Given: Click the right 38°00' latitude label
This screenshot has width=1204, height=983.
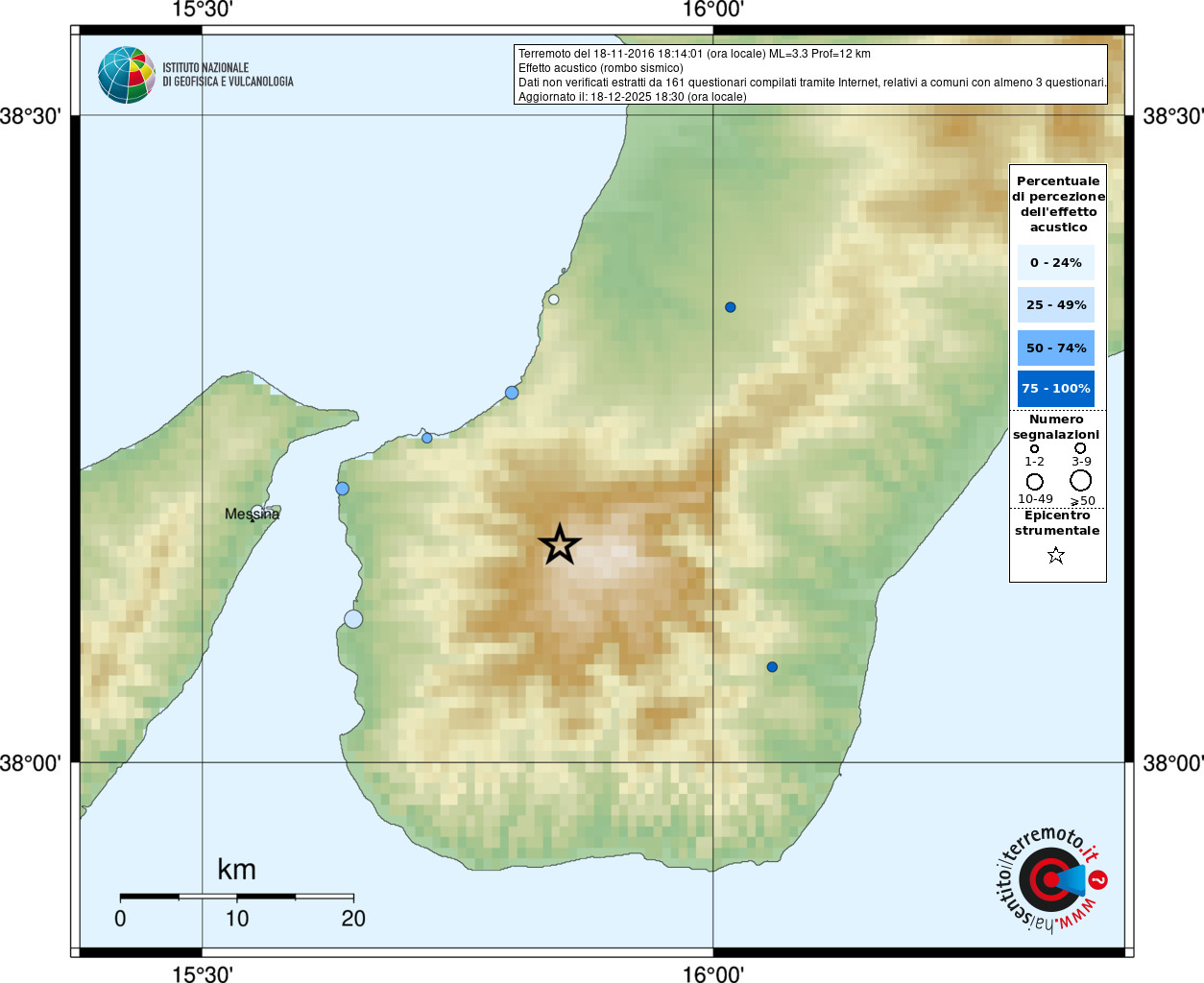Looking at the screenshot, I should pyautogui.click(x=1172, y=763).
